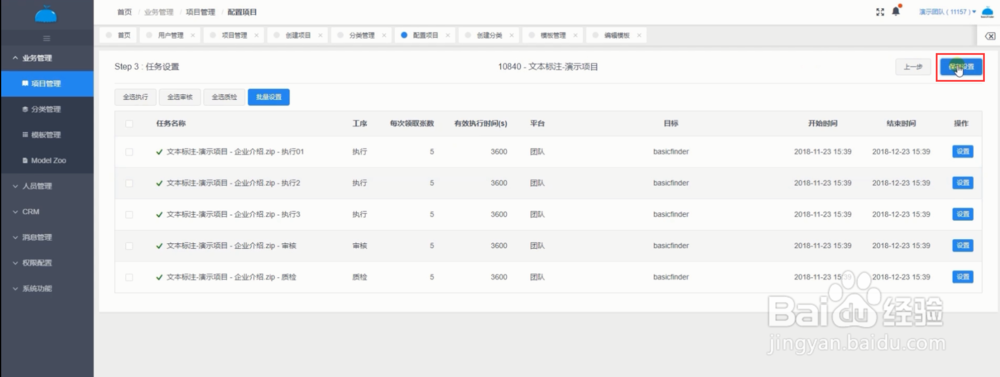Click the 首页 breadcrumb link
The width and height of the screenshot is (1000, 377).
pyautogui.click(x=124, y=12)
